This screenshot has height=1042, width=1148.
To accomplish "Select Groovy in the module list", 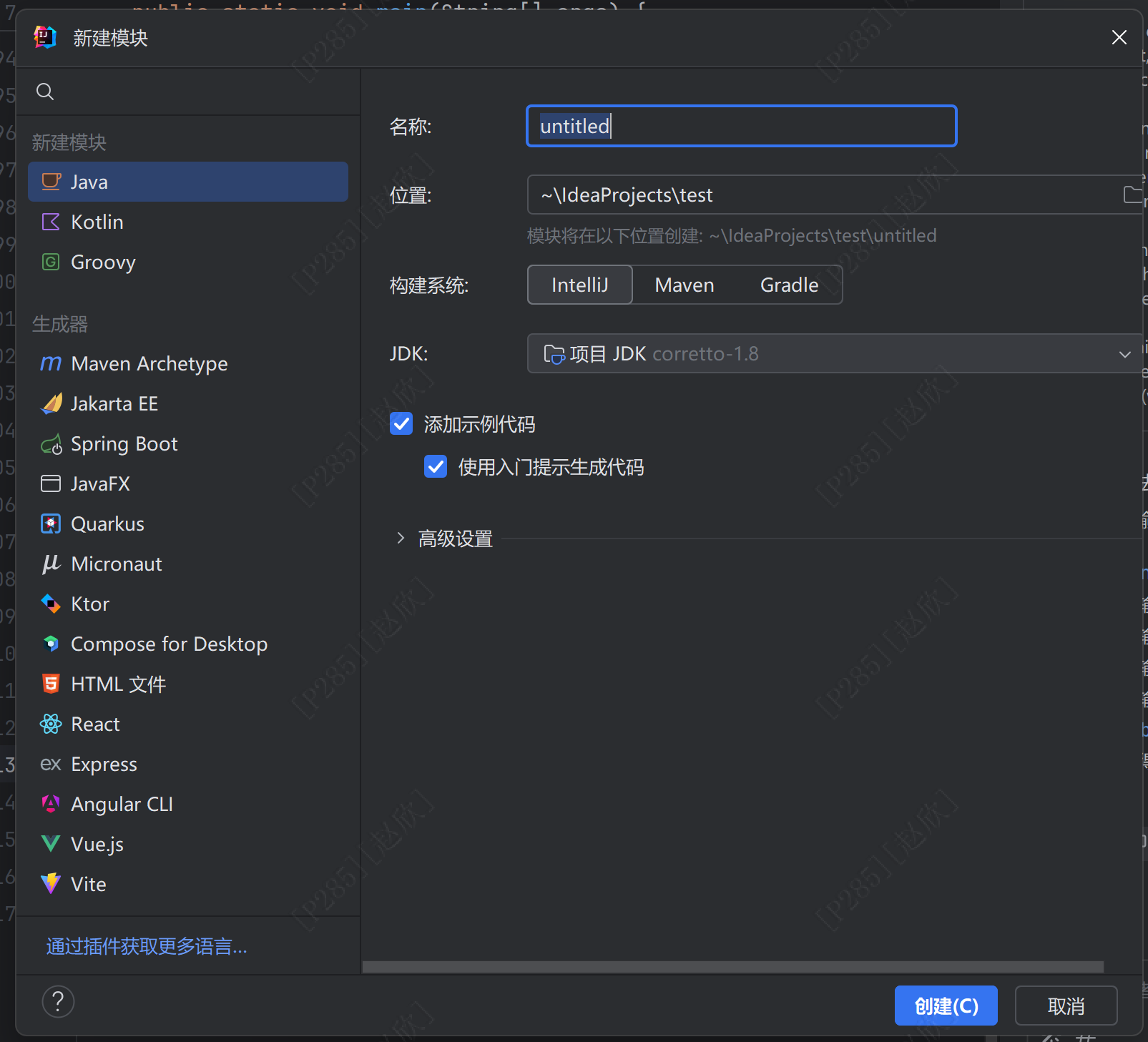I will point(188,262).
